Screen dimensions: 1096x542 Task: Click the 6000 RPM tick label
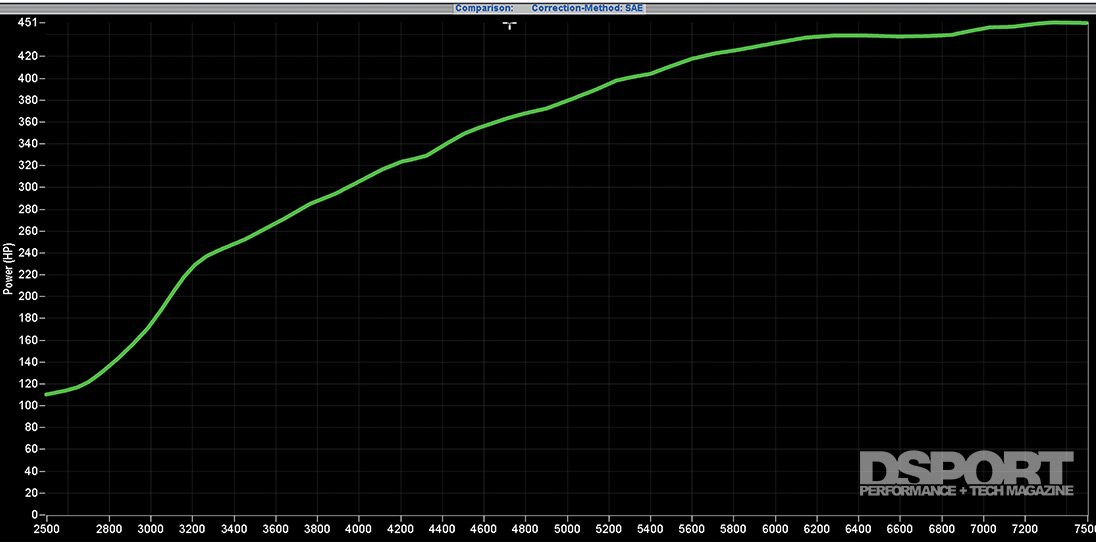coord(775,528)
